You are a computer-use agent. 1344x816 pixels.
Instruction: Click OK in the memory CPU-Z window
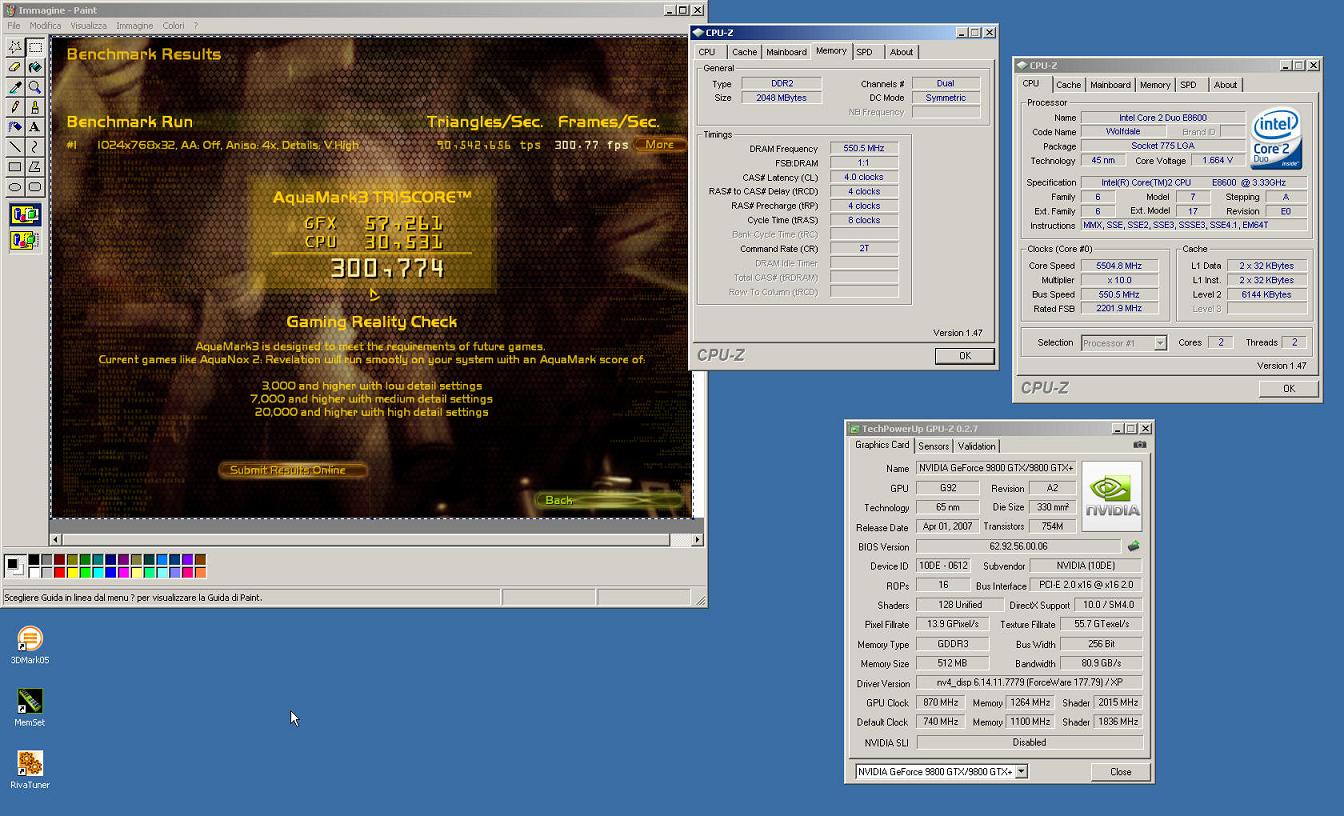point(964,355)
